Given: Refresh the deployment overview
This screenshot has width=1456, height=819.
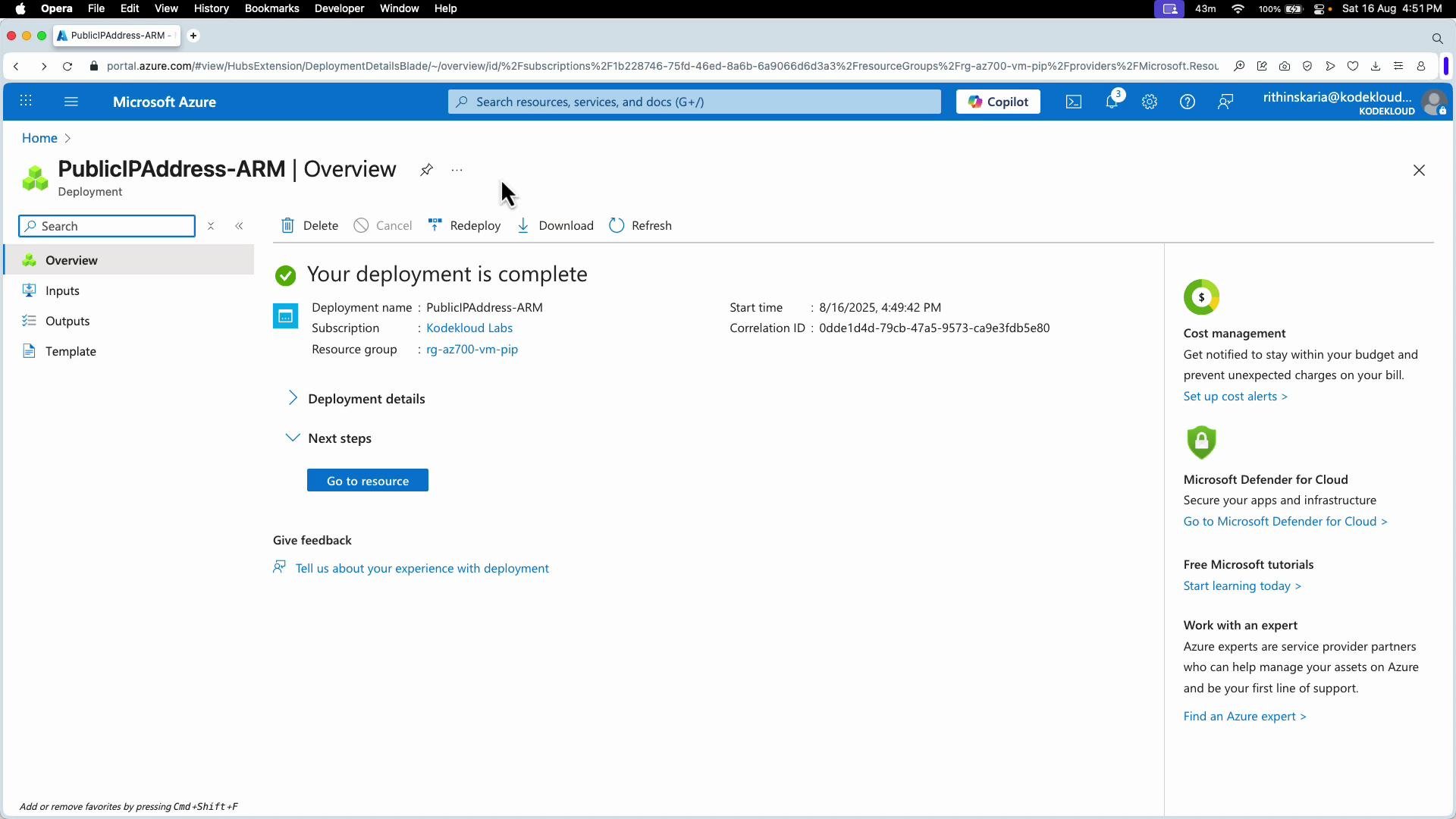Looking at the screenshot, I should click(x=641, y=226).
